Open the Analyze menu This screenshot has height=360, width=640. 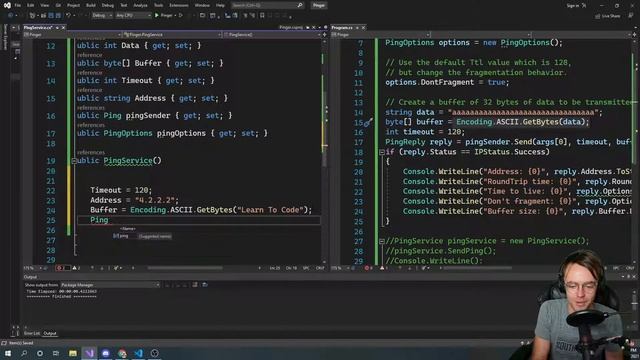140,5
